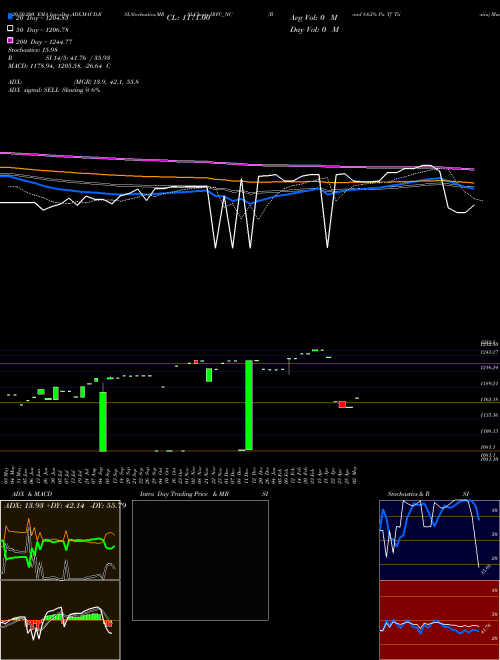
Task: Click the 'ADX & MACD' panel title
Action: click(32, 494)
